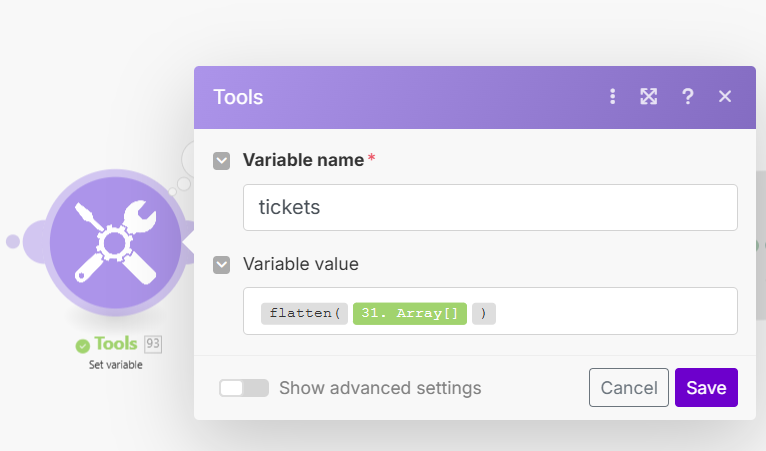The image size is (766, 451).
Task: Click the Variable name input containing tickets
Action: pos(490,208)
